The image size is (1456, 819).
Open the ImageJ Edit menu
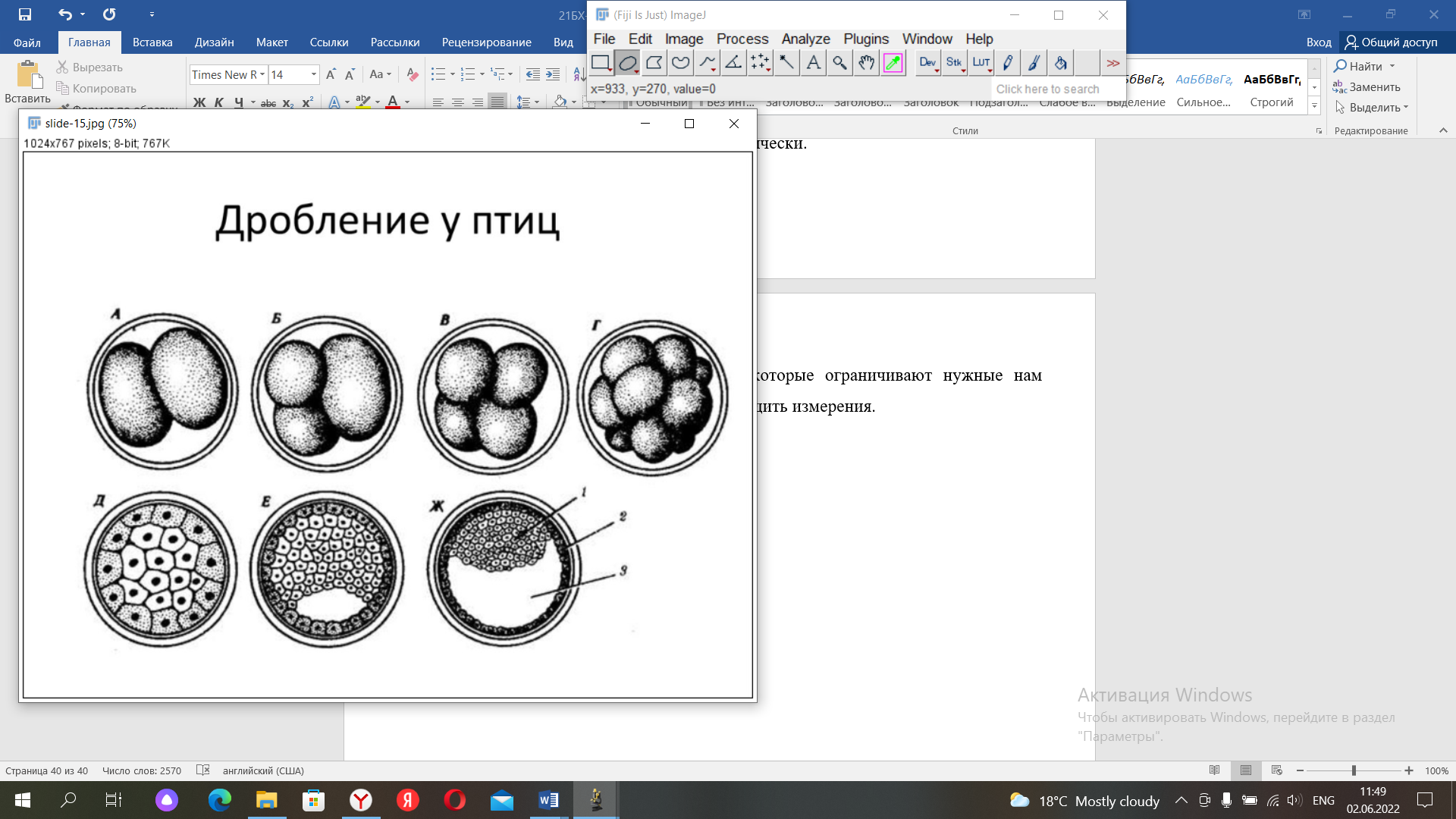(640, 39)
